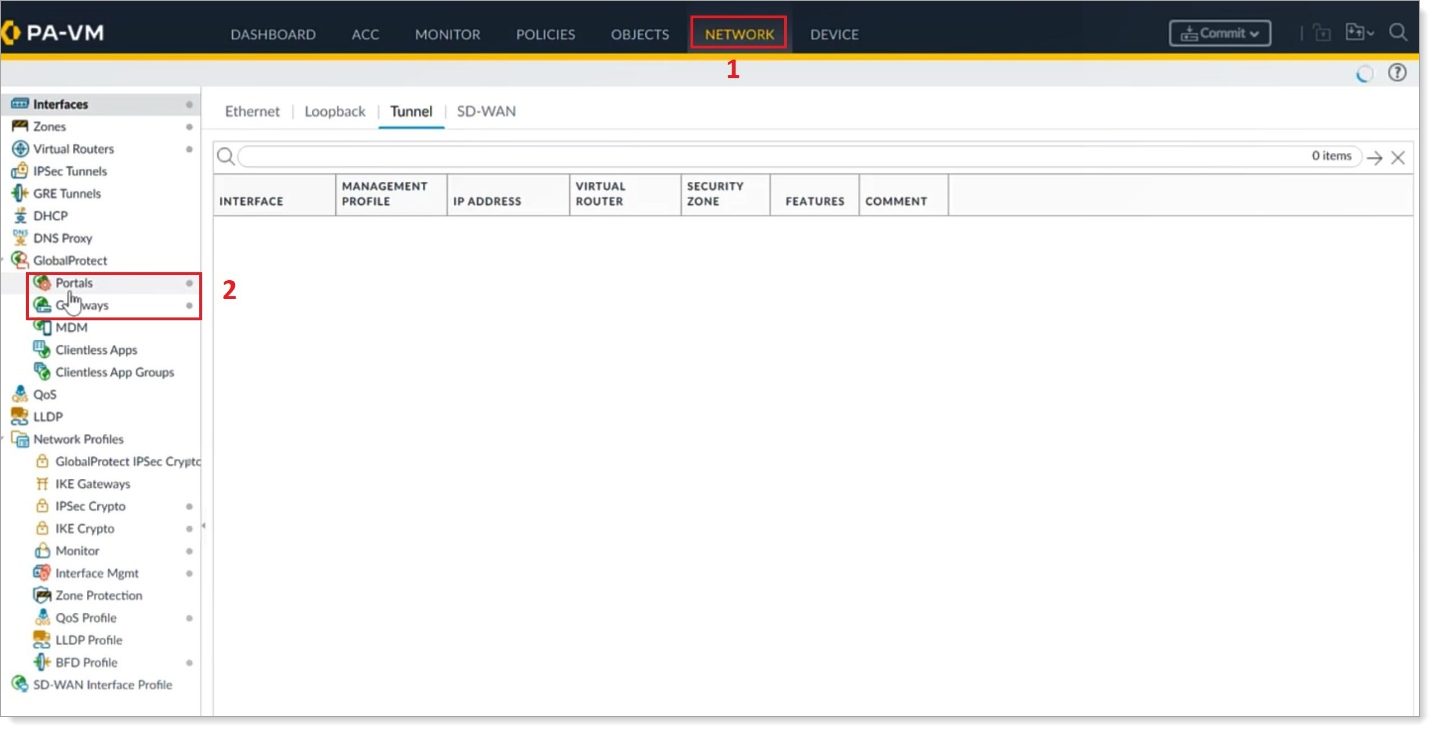Screen dimensions: 1435x732
Task: Open the Commit dropdown button
Action: tap(1220, 33)
